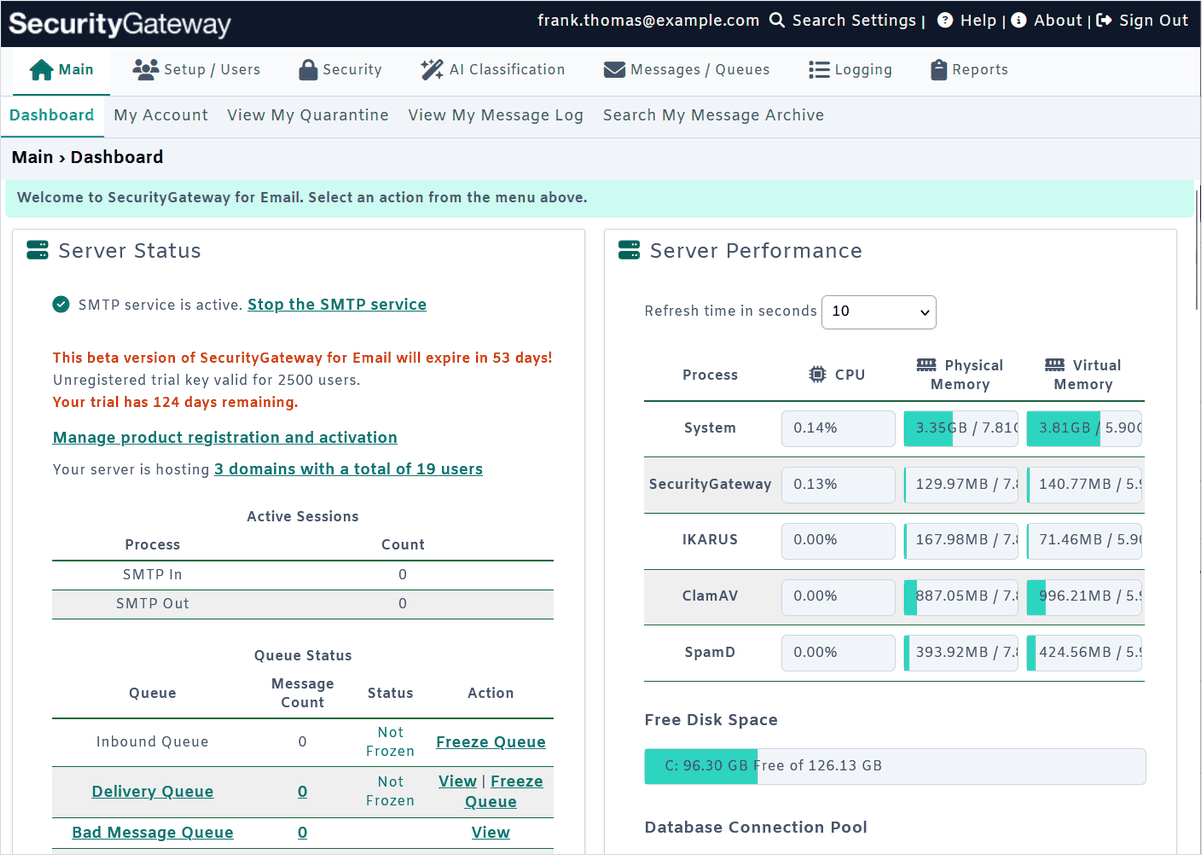Freeze the Inbound Queue
This screenshot has width=1202, height=855.
[x=491, y=742]
